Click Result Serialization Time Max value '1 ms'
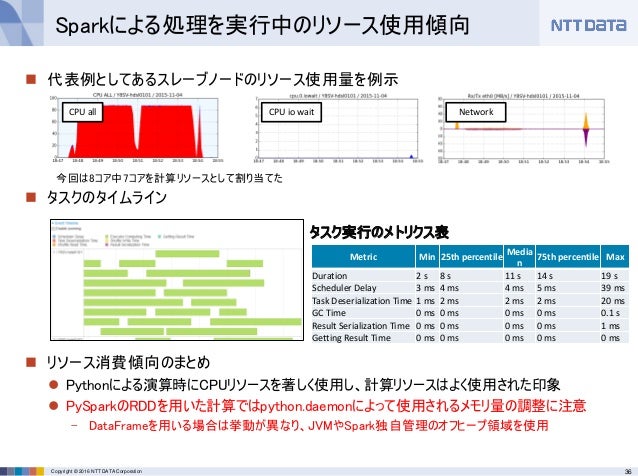 (610, 326)
